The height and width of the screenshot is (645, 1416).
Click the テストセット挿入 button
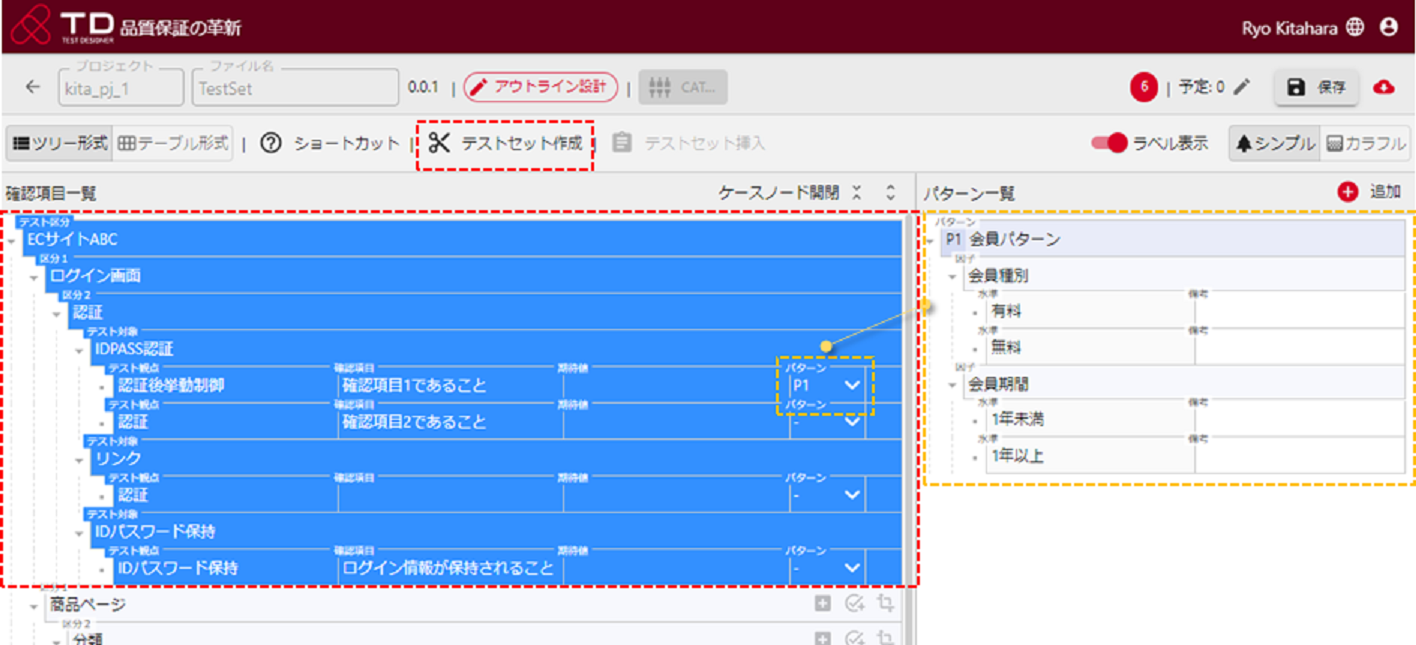[689, 143]
